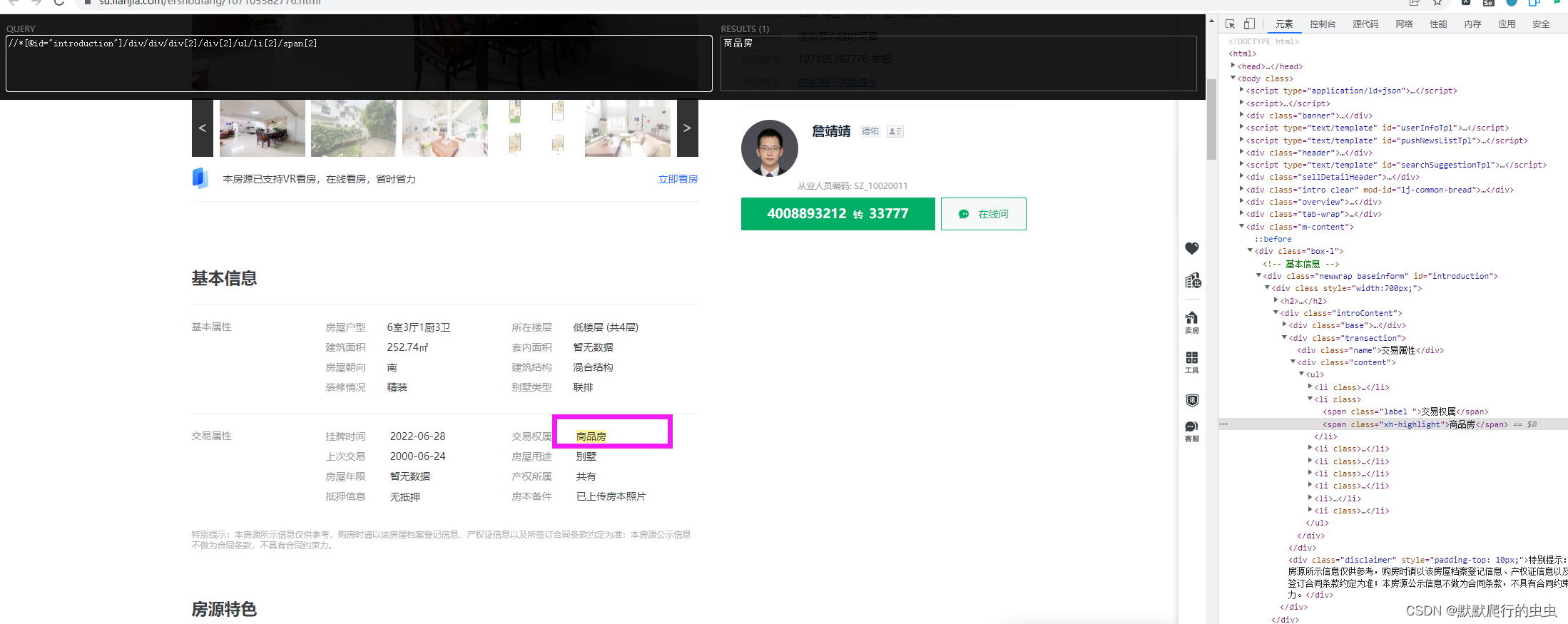Click the 在线问 online chat button

click(984, 214)
